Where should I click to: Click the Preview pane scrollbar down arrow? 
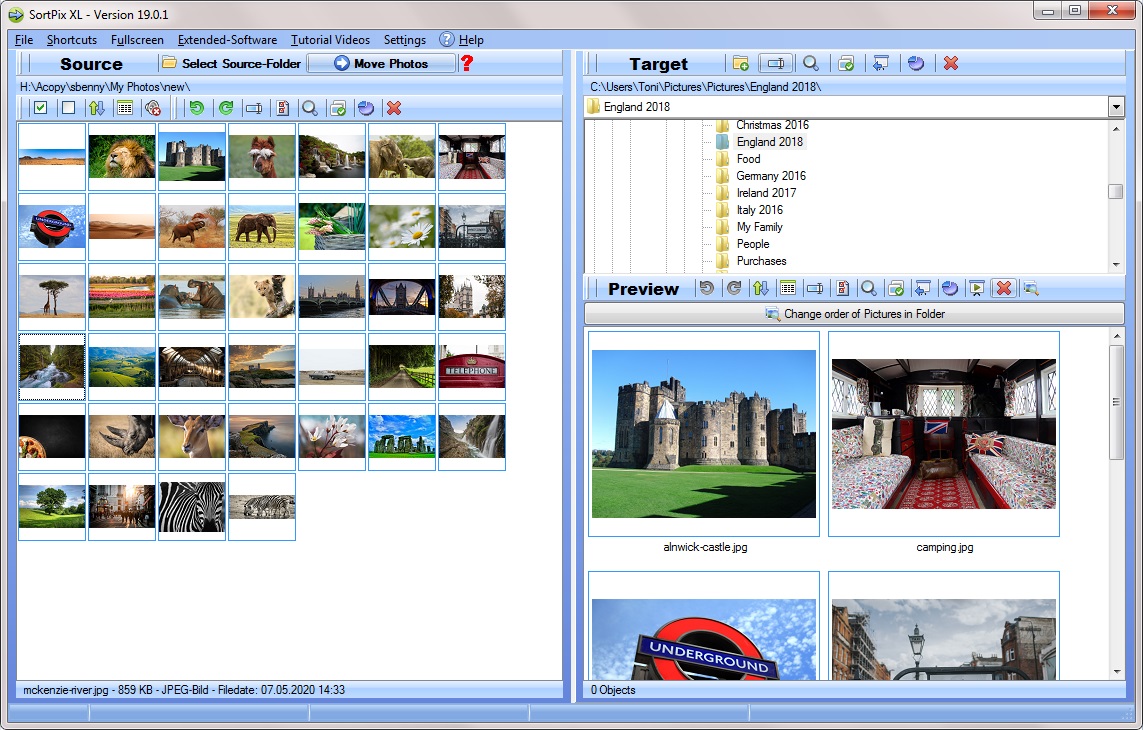[x=1116, y=672]
